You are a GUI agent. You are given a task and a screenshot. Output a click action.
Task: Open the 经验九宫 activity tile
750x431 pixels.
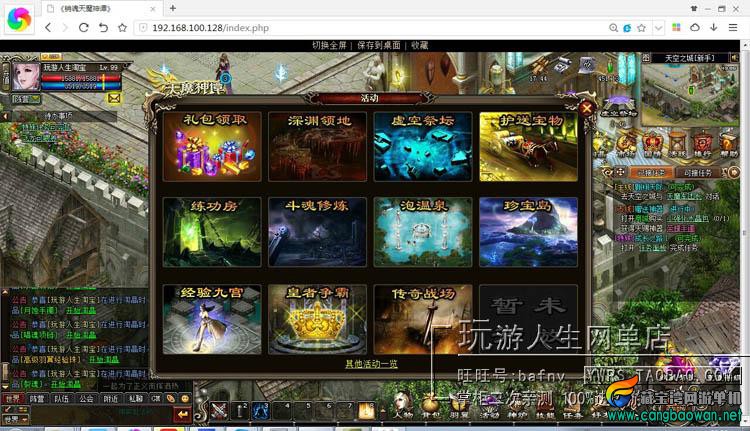[x=212, y=320]
